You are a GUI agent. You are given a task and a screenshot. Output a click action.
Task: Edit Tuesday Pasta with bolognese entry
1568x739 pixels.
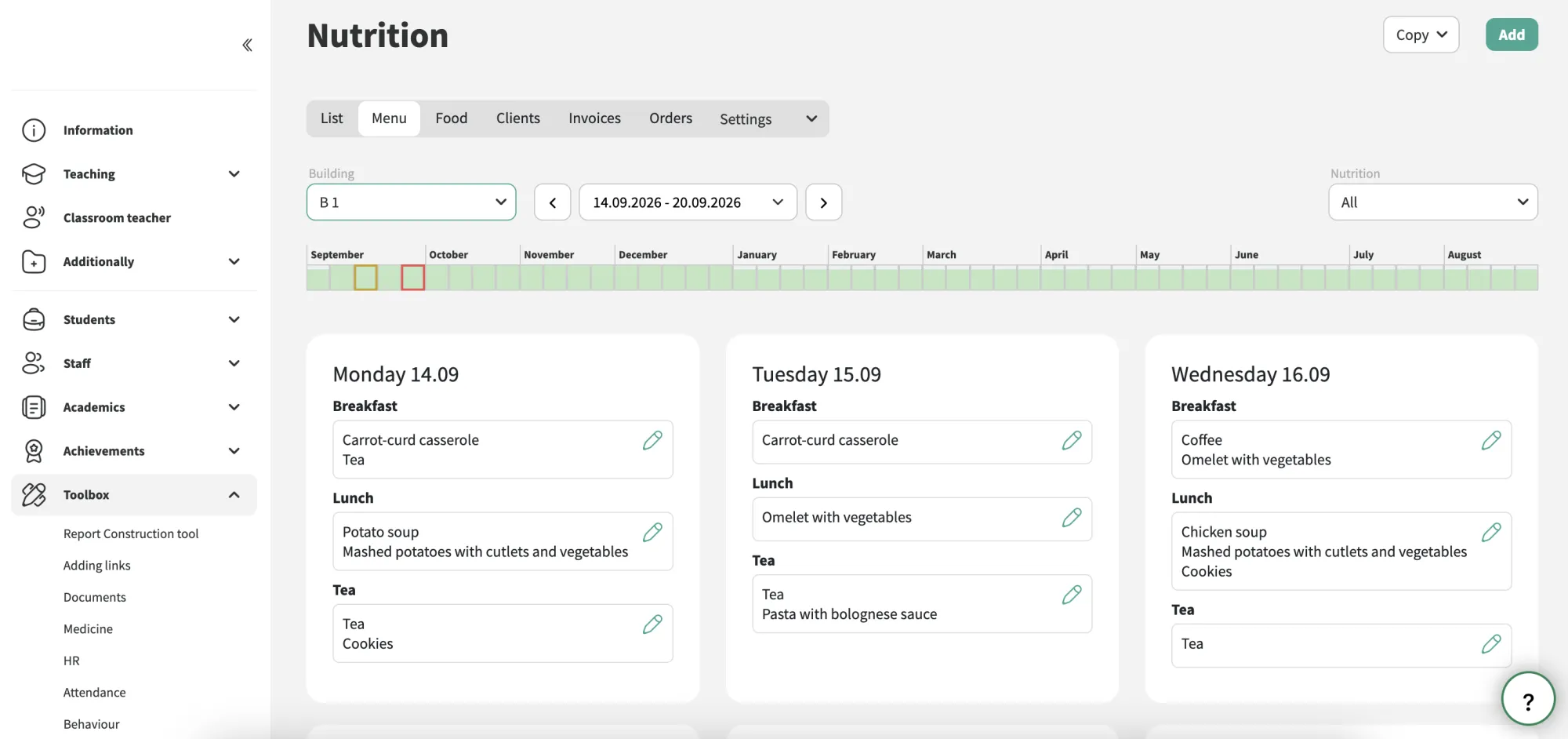[x=1072, y=595]
